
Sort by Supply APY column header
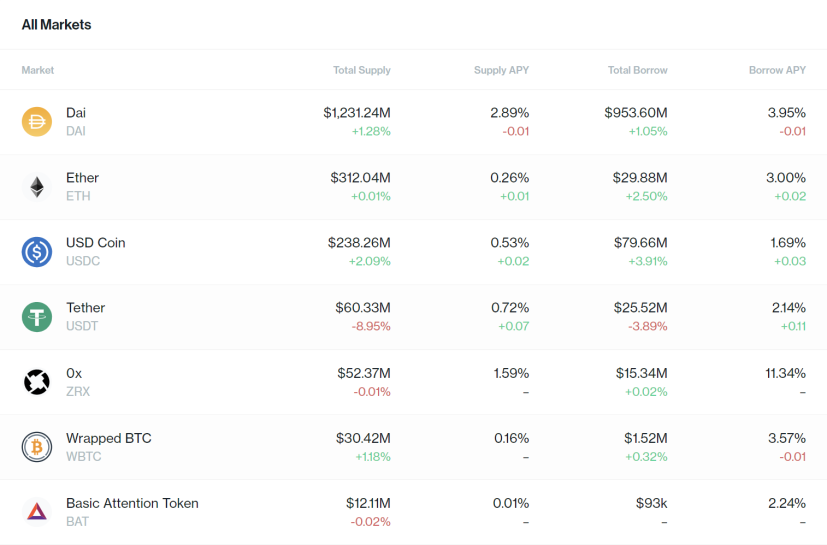[x=501, y=70]
